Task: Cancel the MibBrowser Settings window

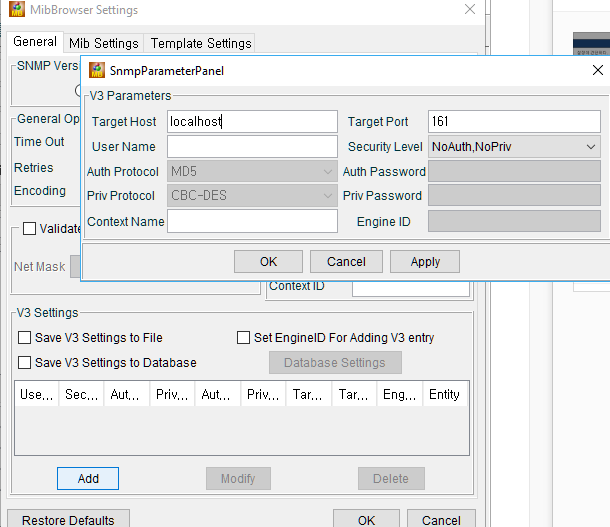Action: 441,519
